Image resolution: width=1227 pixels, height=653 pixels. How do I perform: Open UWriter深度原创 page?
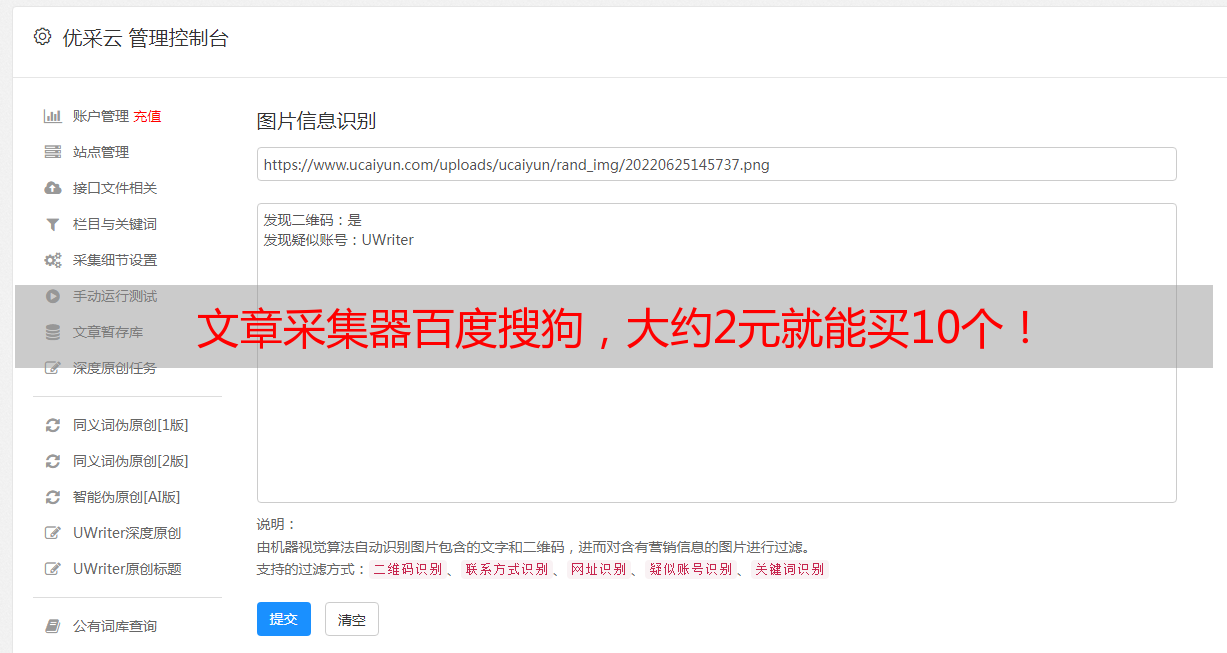tap(127, 533)
